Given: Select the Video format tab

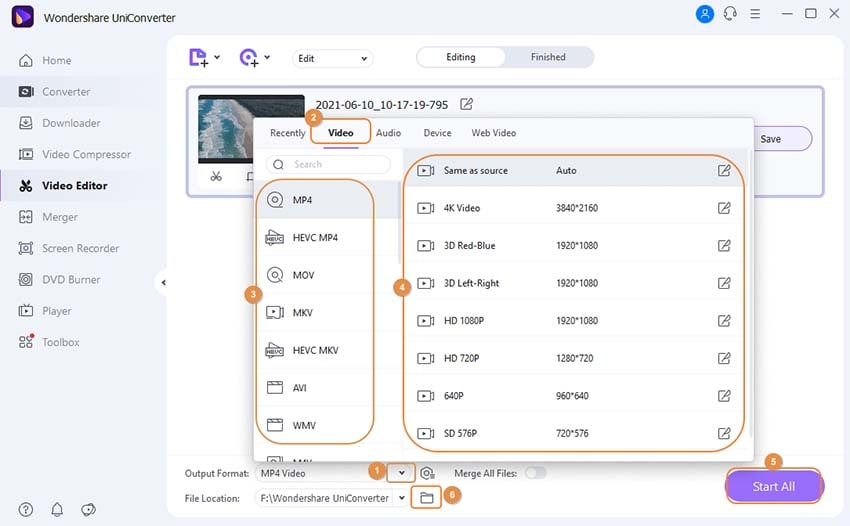Looking at the screenshot, I should tap(340, 133).
